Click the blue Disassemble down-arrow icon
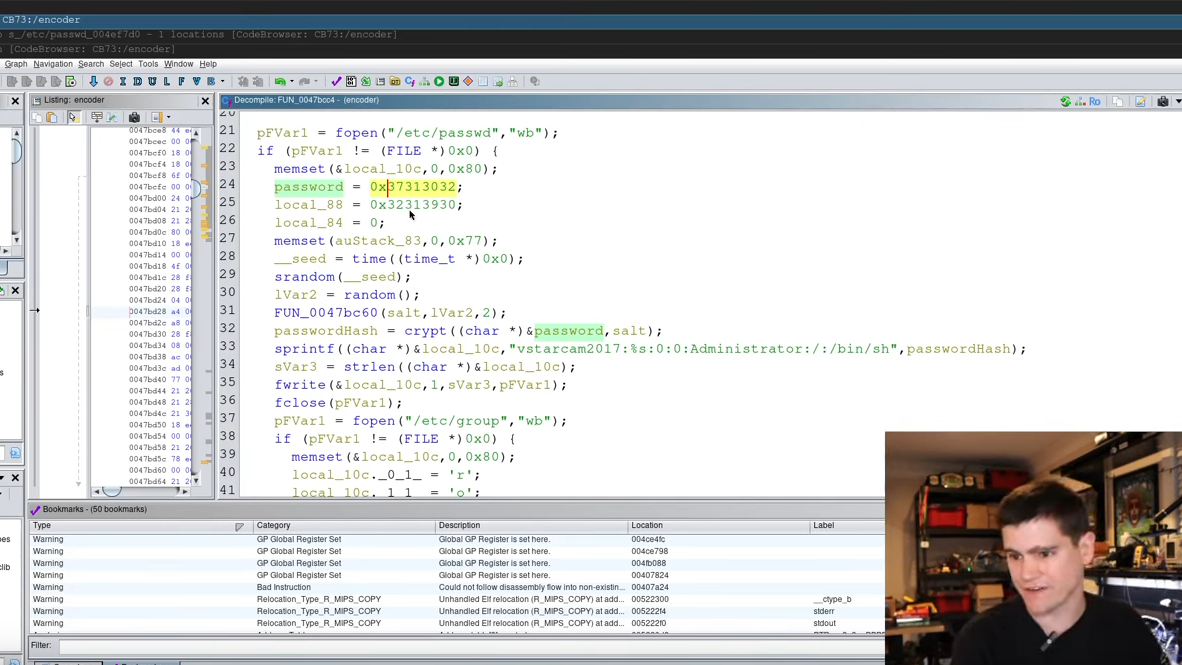The height and width of the screenshot is (665, 1182). coord(93,82)
